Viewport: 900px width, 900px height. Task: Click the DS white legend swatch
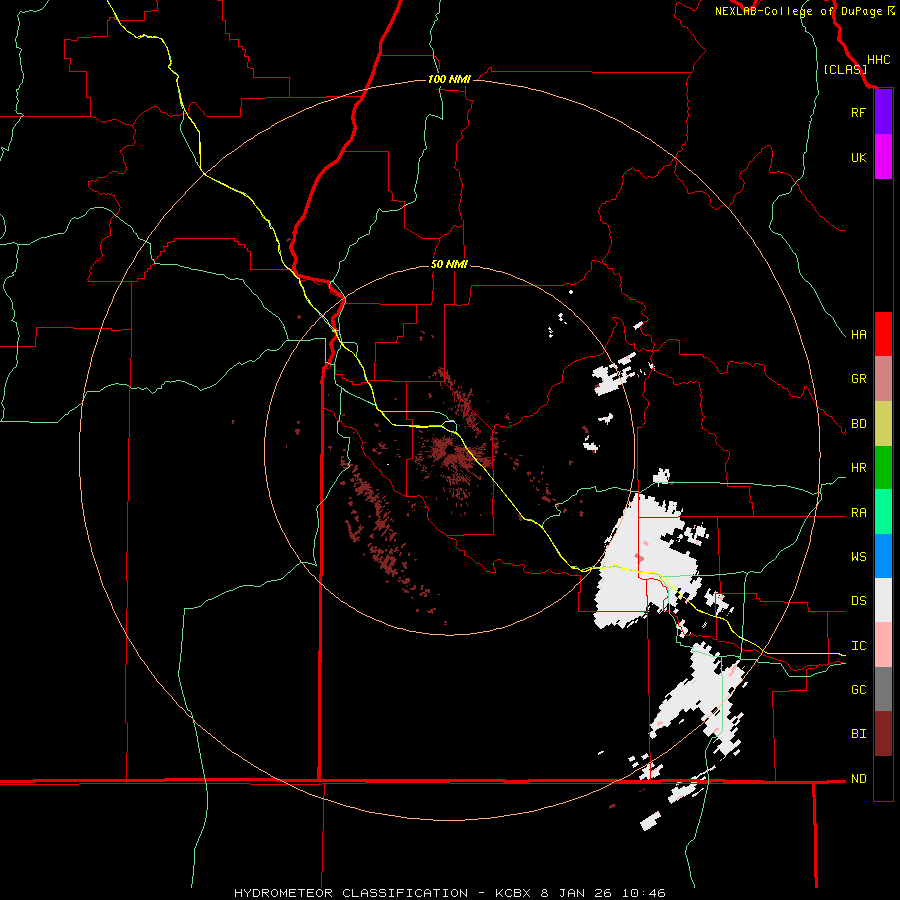pyautogui.click(x=883, y=600)
